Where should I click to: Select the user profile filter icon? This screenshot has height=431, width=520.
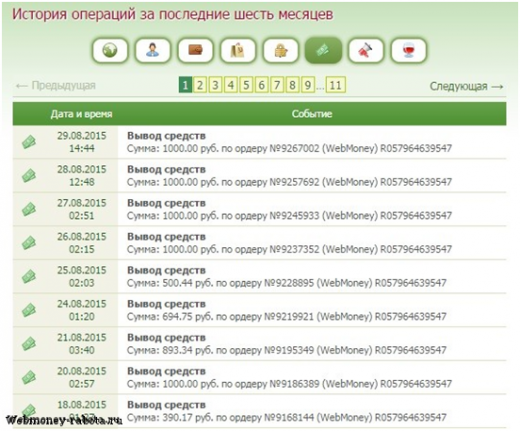[152, 50]
